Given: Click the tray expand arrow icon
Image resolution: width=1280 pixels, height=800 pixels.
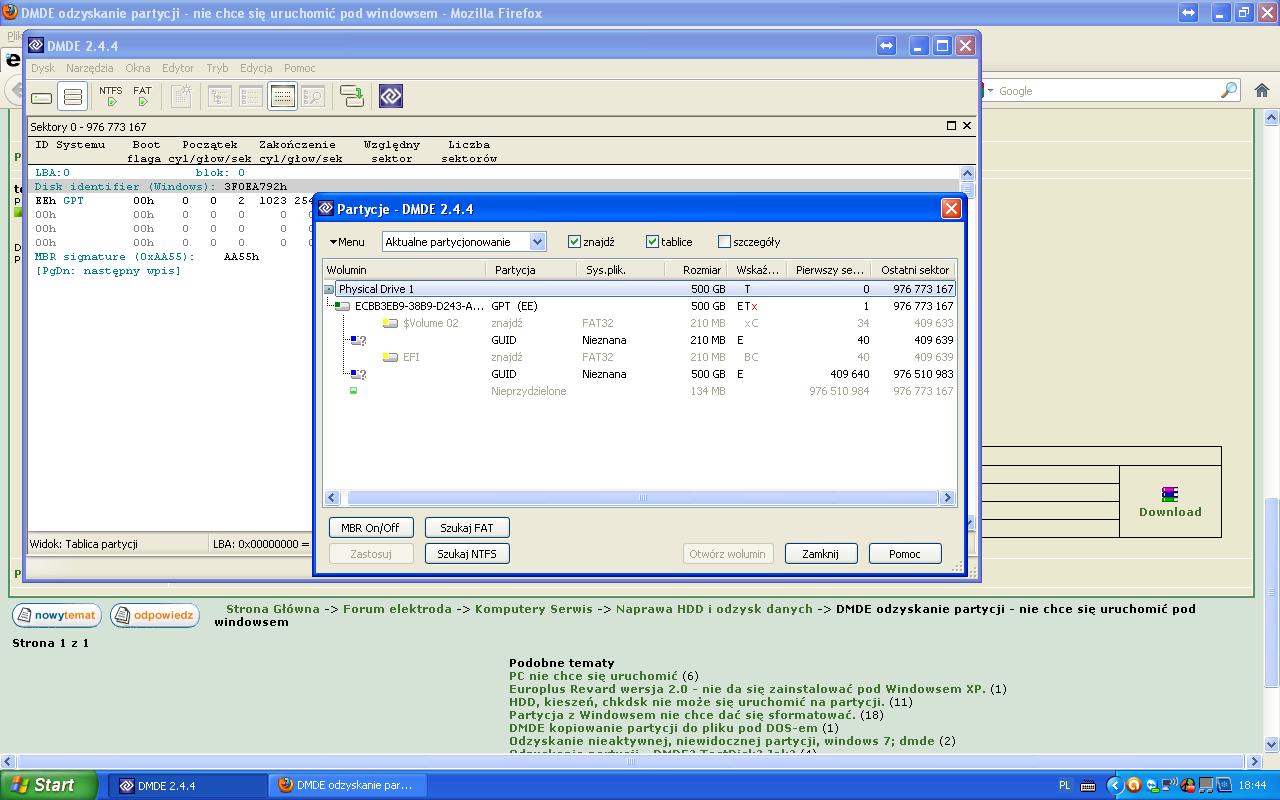Looking at the screenshot, I should [x=1114, y=785].
